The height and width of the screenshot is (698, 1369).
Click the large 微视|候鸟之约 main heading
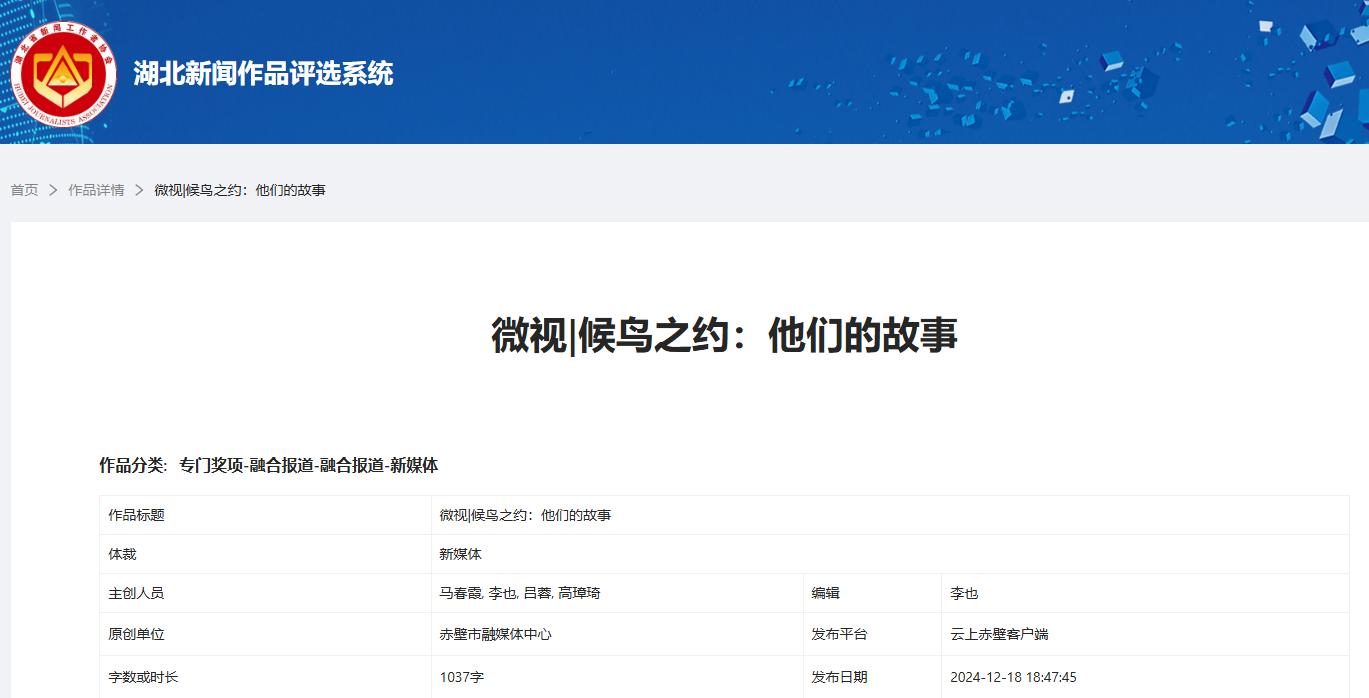click(x=724, y=335)
